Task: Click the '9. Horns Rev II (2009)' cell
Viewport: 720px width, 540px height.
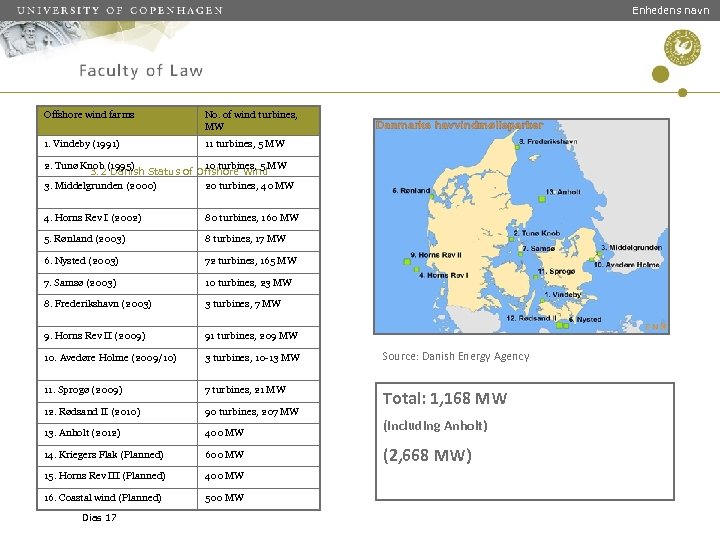Action: [117, 338]
